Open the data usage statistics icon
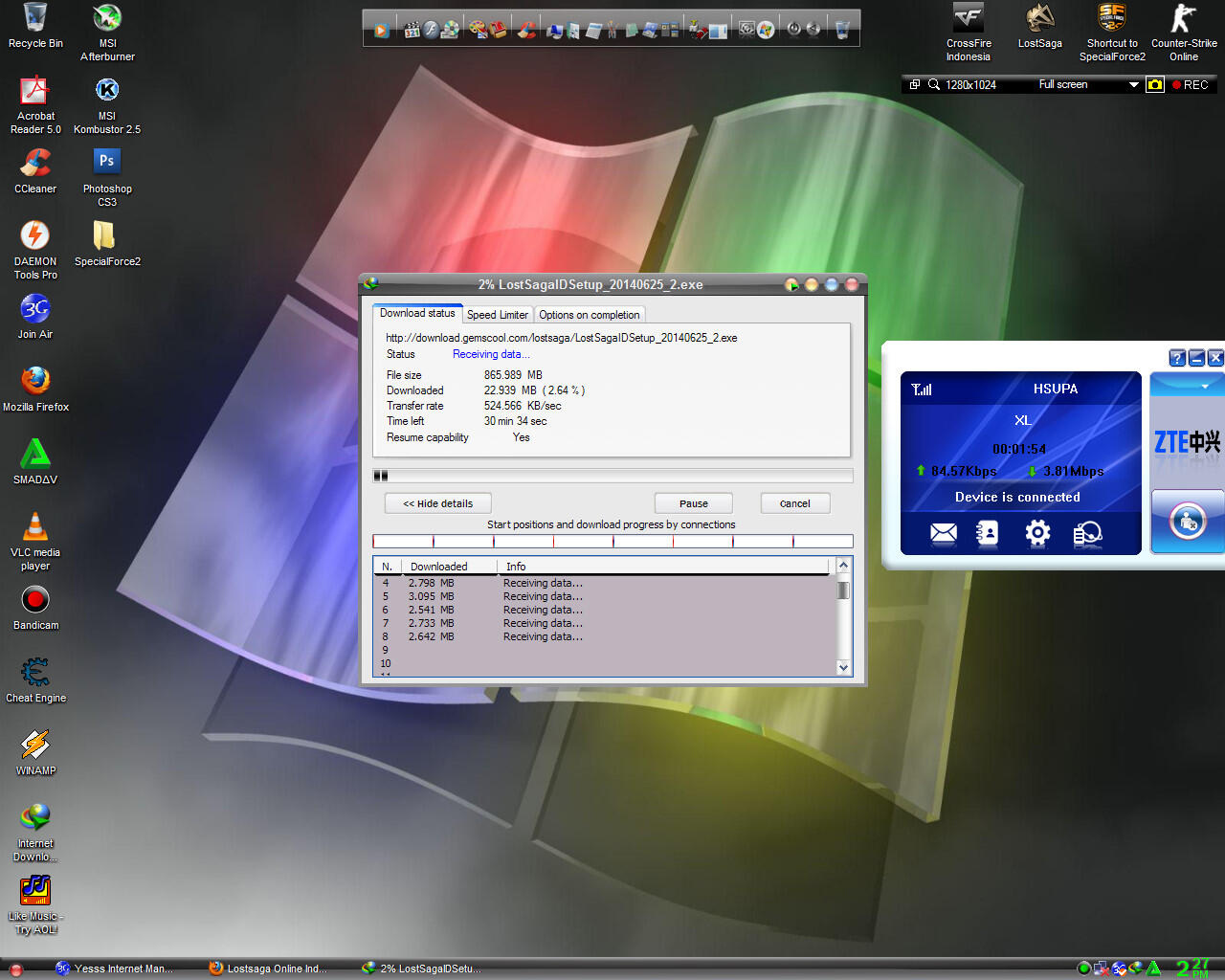Viewport: 1225px width, 980px height. tap(1087, 533)
